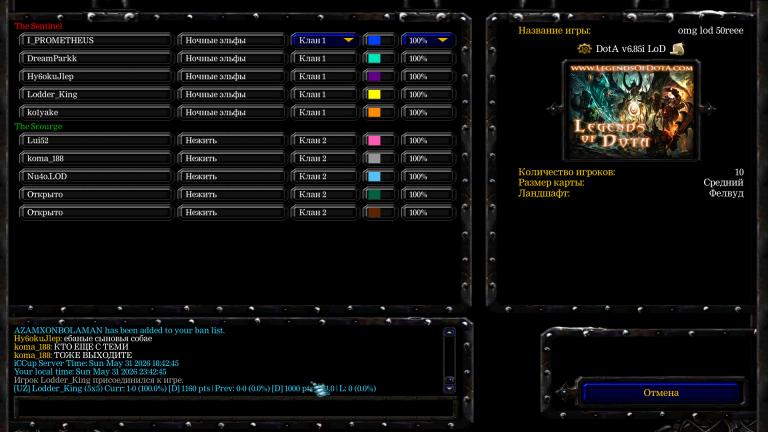Image resolution: width=768 pixels, height=432 pixels.
Task: Click the Клан 1 team field for Lodder_King
Action: point(324,94)
